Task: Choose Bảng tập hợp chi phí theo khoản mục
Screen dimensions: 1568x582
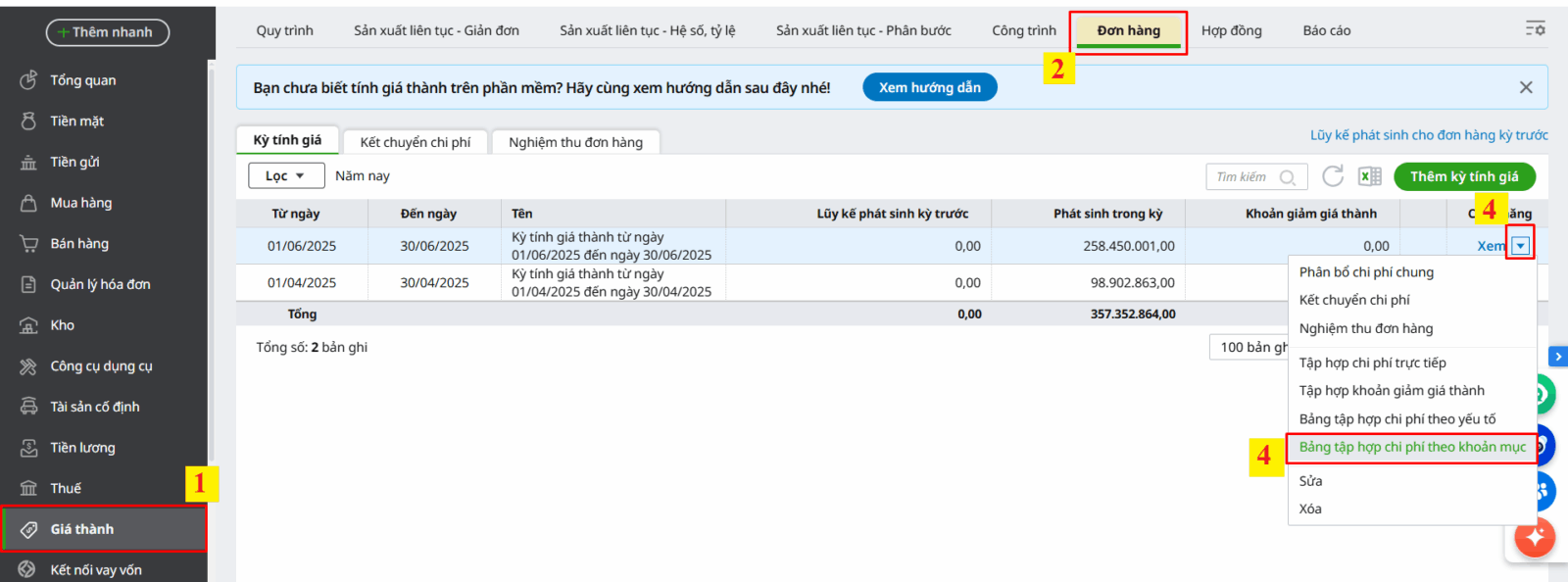Action: coord(1411,448)
